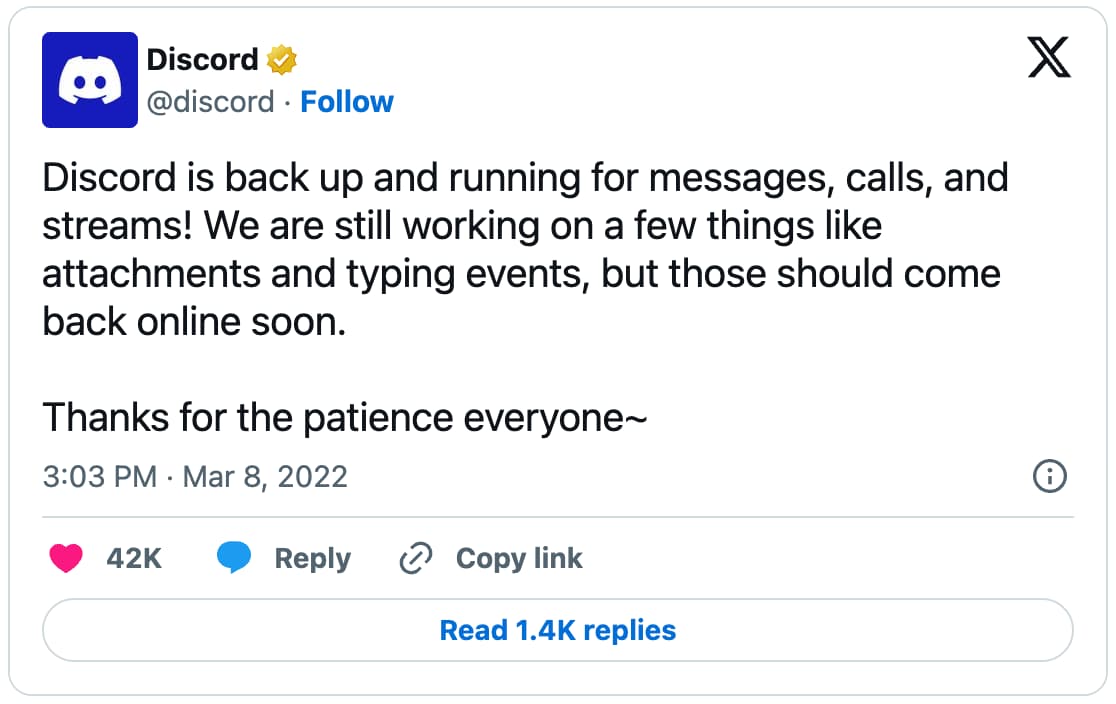Like the tweet with heart icon
The image size is (1116, 704).
click(x=66, y=558)
